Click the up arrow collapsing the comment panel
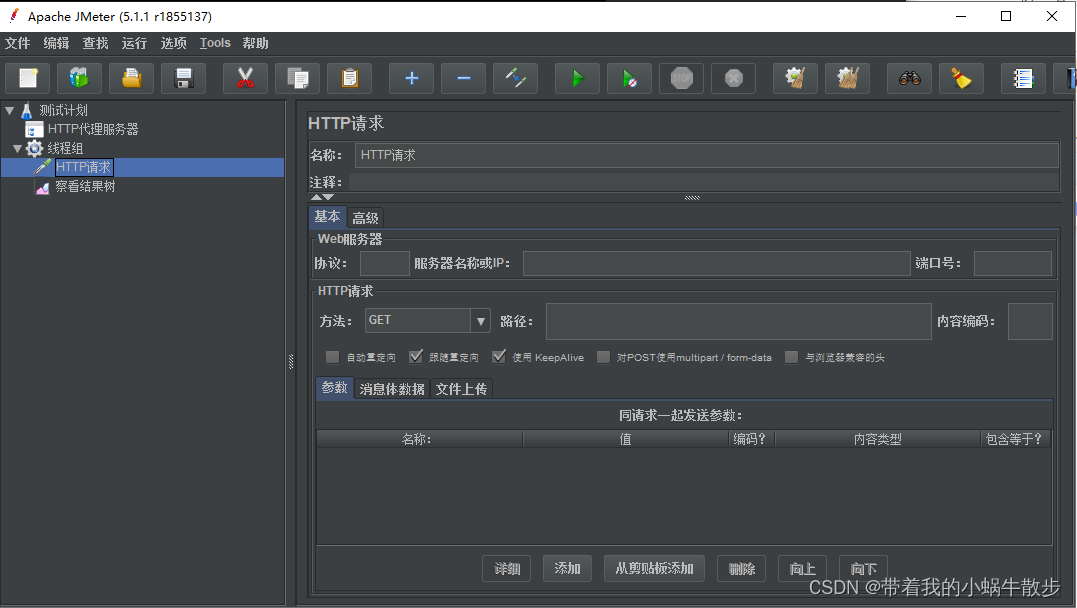 click(316, 197)
